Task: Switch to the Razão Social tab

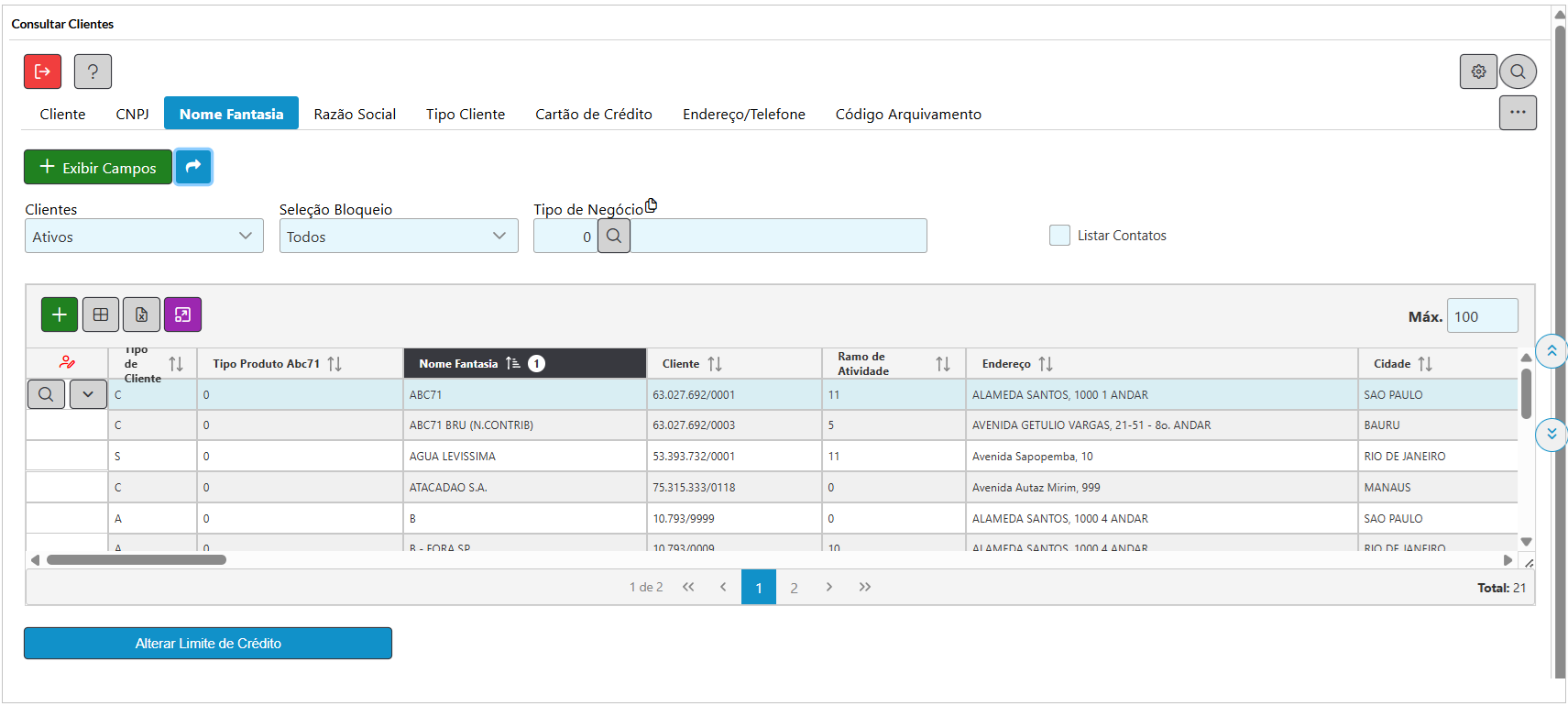Action: (x=355, y=114)
